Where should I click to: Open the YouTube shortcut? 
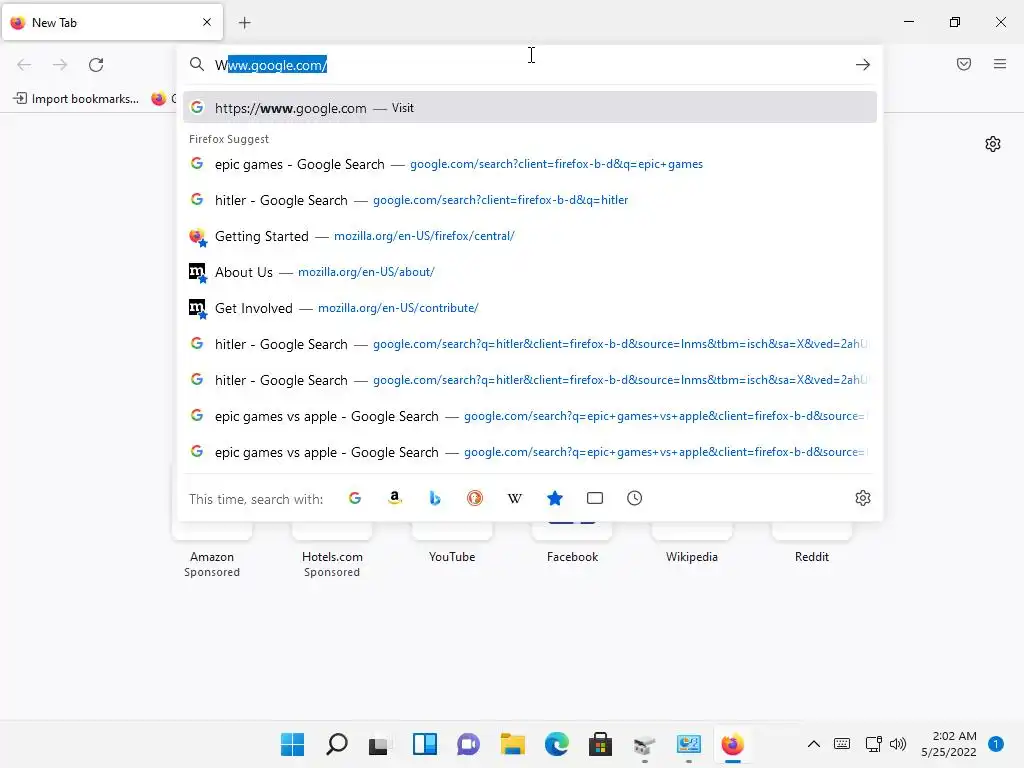click(452, 543)
